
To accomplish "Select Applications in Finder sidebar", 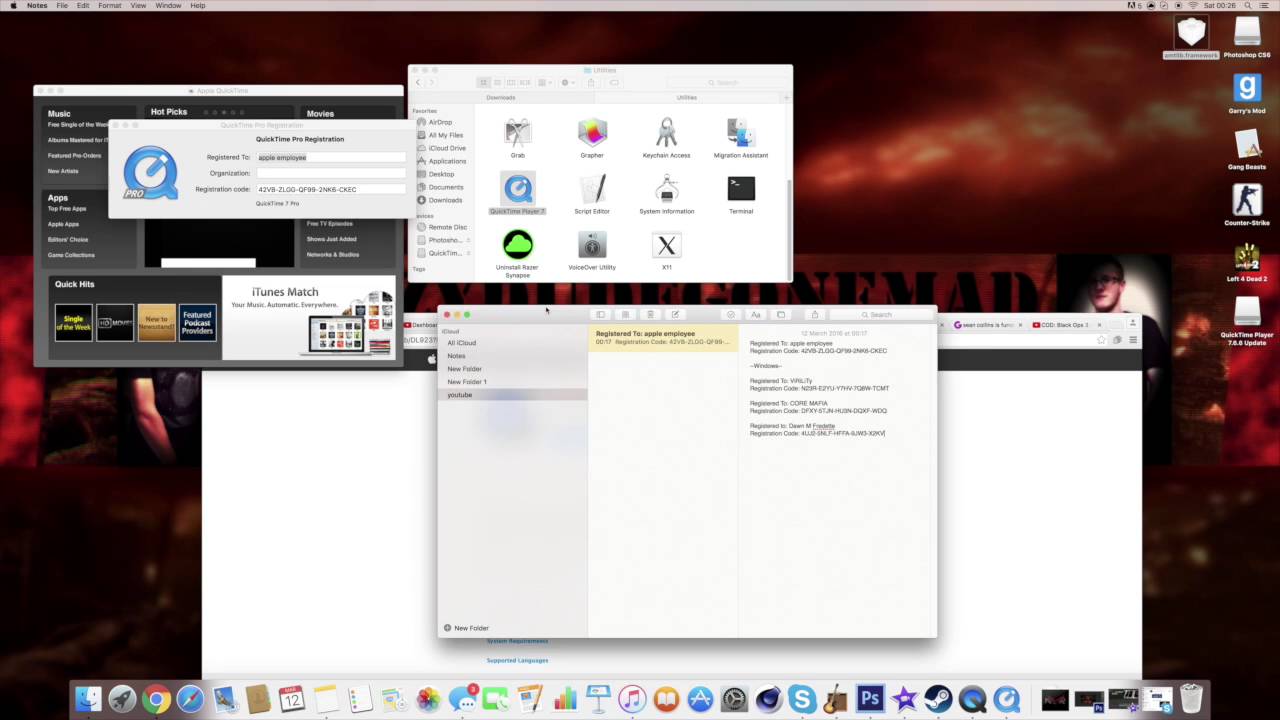I will tap(447, 161).
